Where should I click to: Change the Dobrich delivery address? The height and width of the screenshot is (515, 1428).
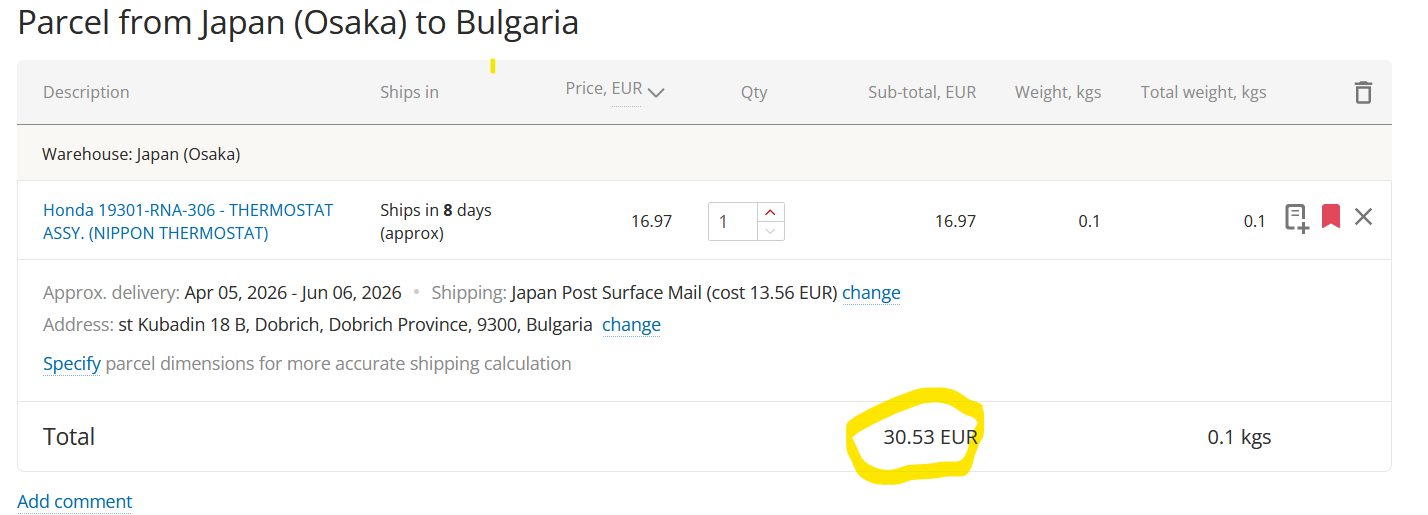click(x=631, y=325)
